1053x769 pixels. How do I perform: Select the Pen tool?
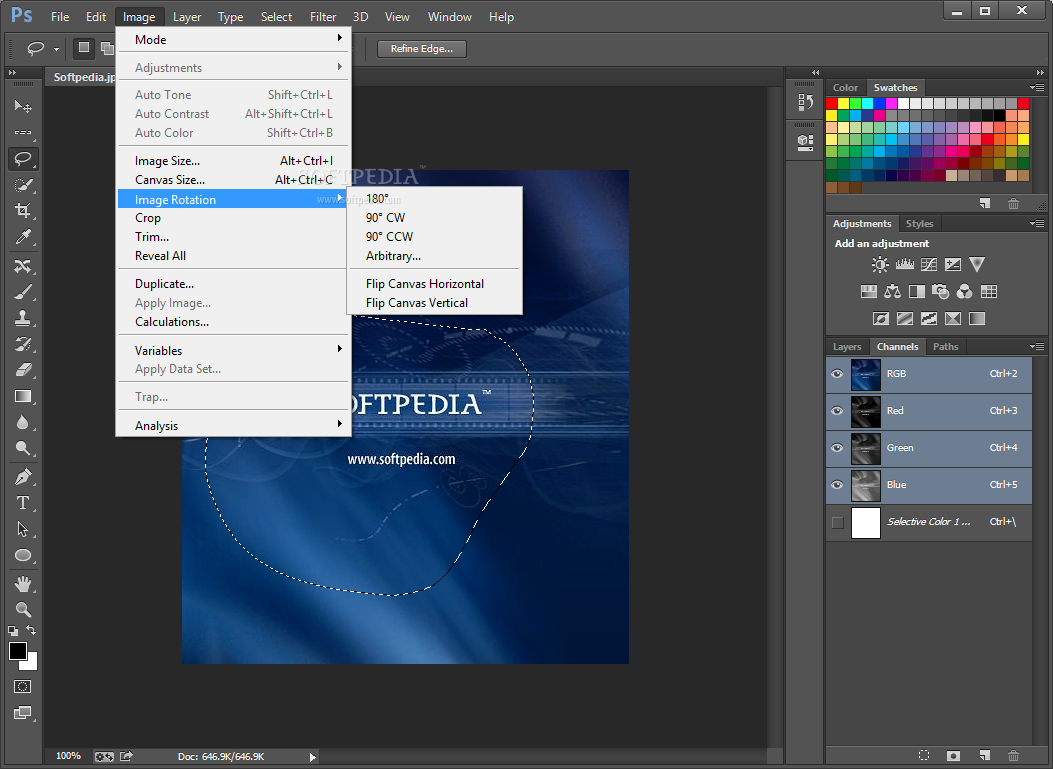pos(23,476)
